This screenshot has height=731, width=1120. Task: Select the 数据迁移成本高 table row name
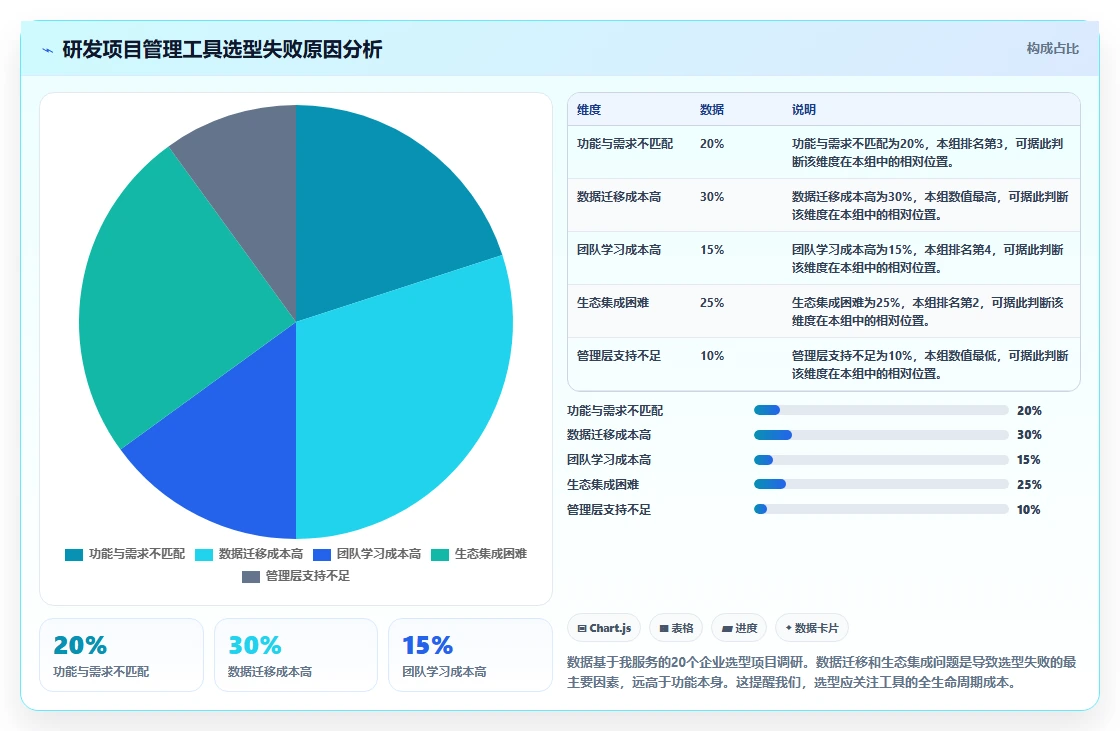(x=619, y=197)
